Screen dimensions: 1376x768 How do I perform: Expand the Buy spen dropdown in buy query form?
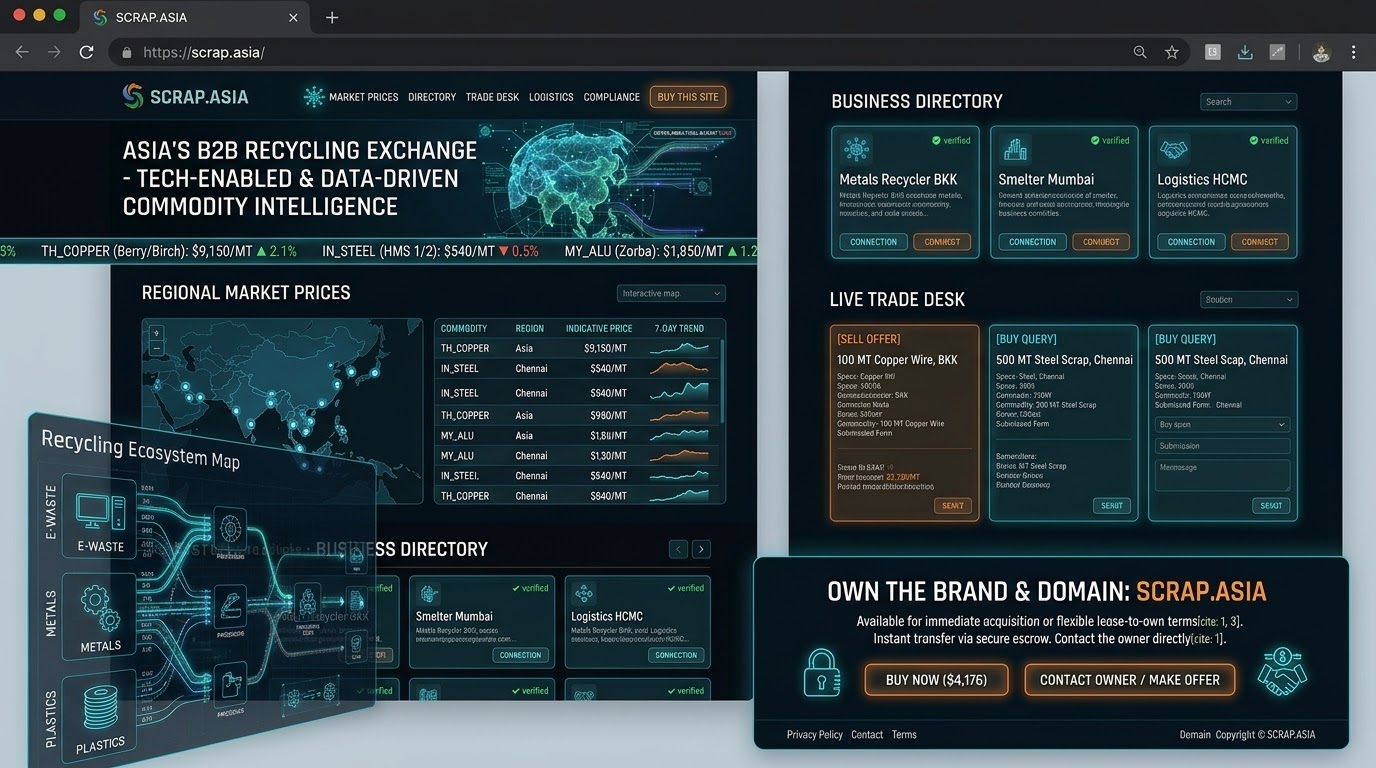pyautogui.click(x=1222, y=425)
